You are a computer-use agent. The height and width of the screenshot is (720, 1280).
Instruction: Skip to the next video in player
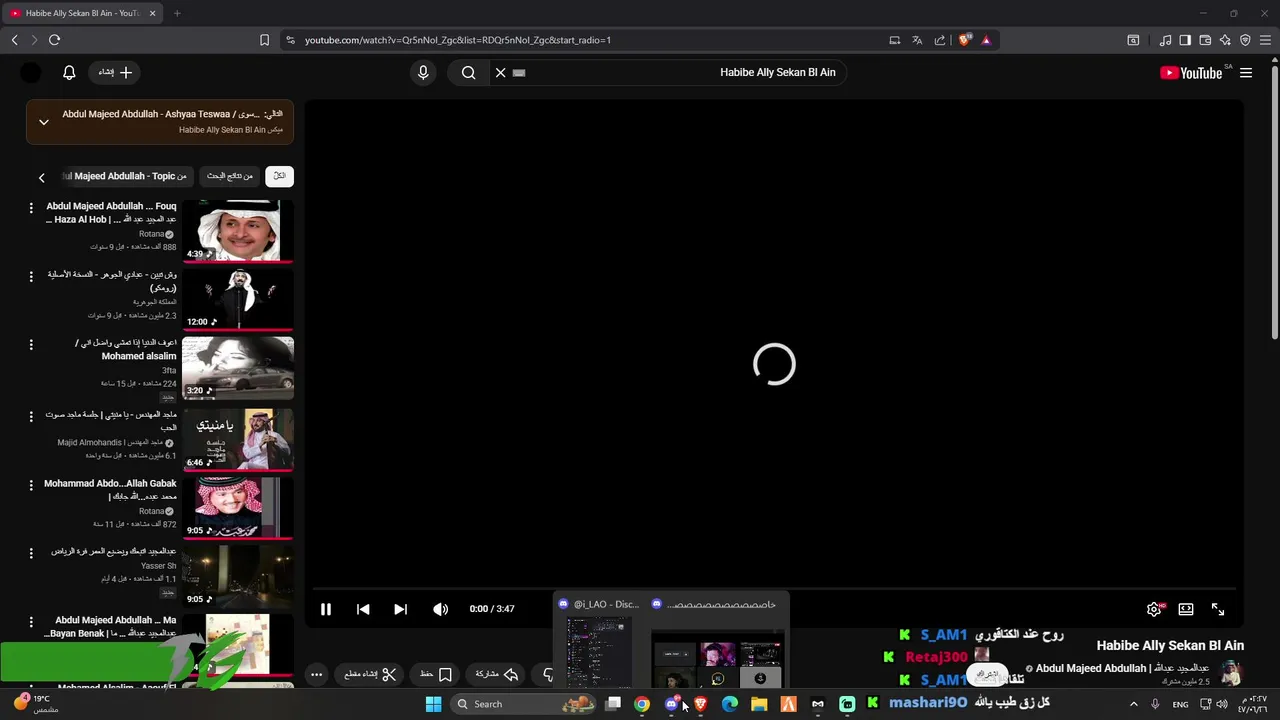click(x=400, y=609)
